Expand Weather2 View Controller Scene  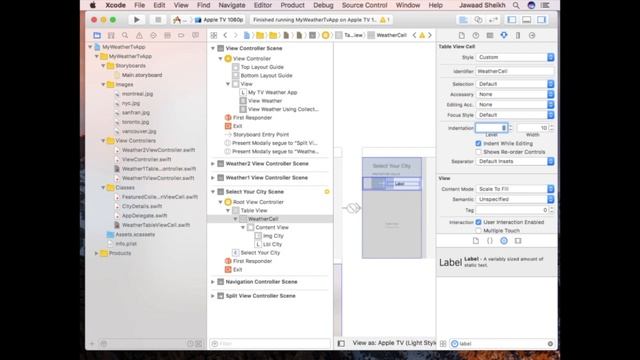pyautogui.click(x=213, y=164)
